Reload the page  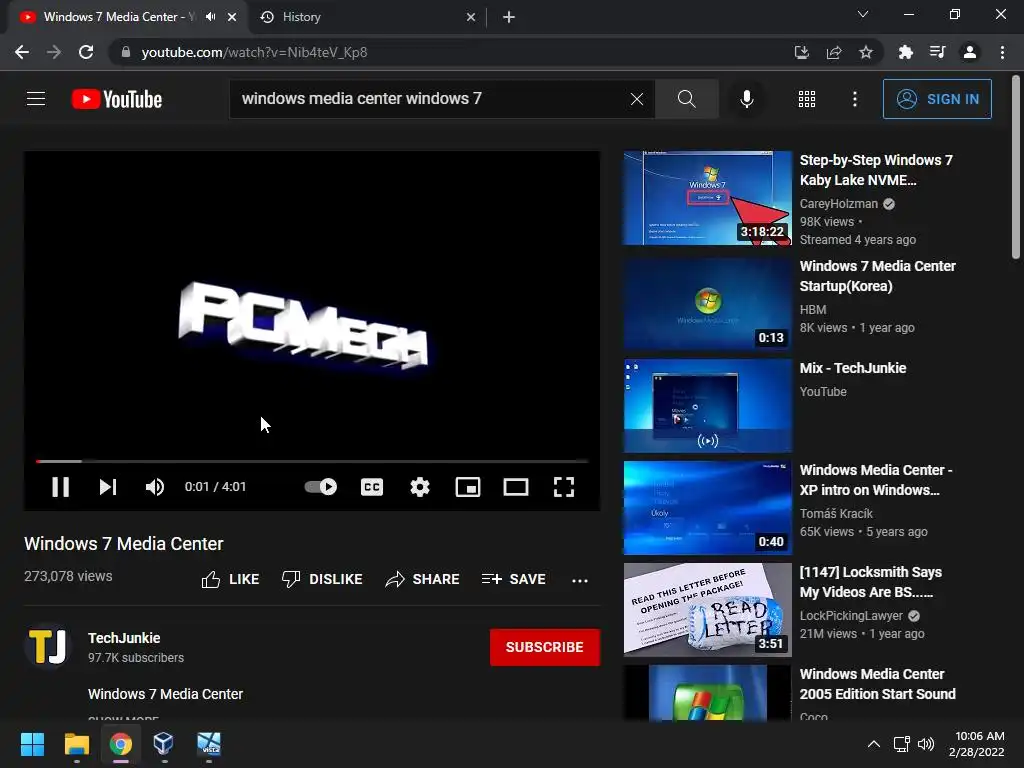[86, 52]
